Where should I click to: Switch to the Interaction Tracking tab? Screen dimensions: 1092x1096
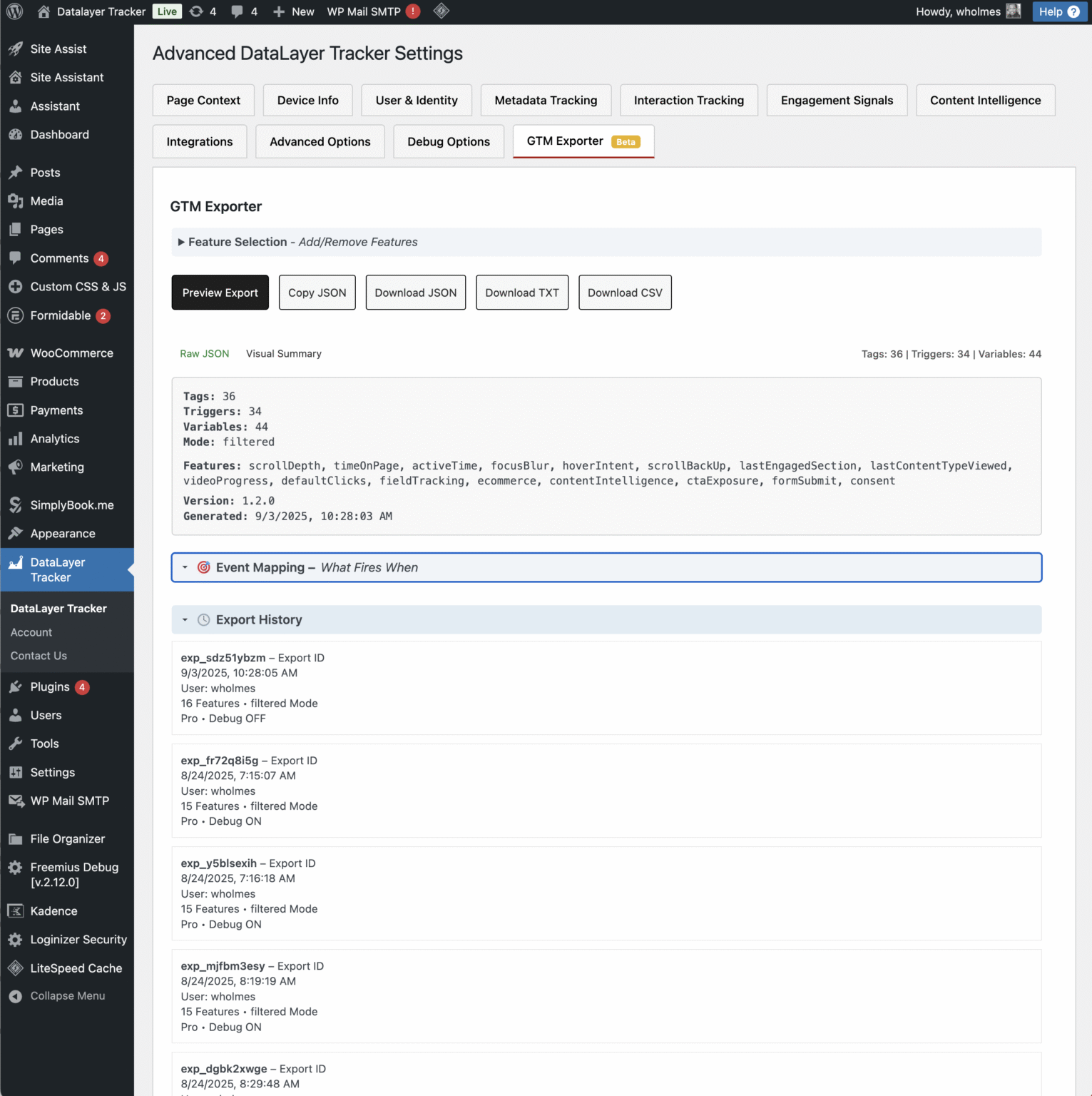689,100
